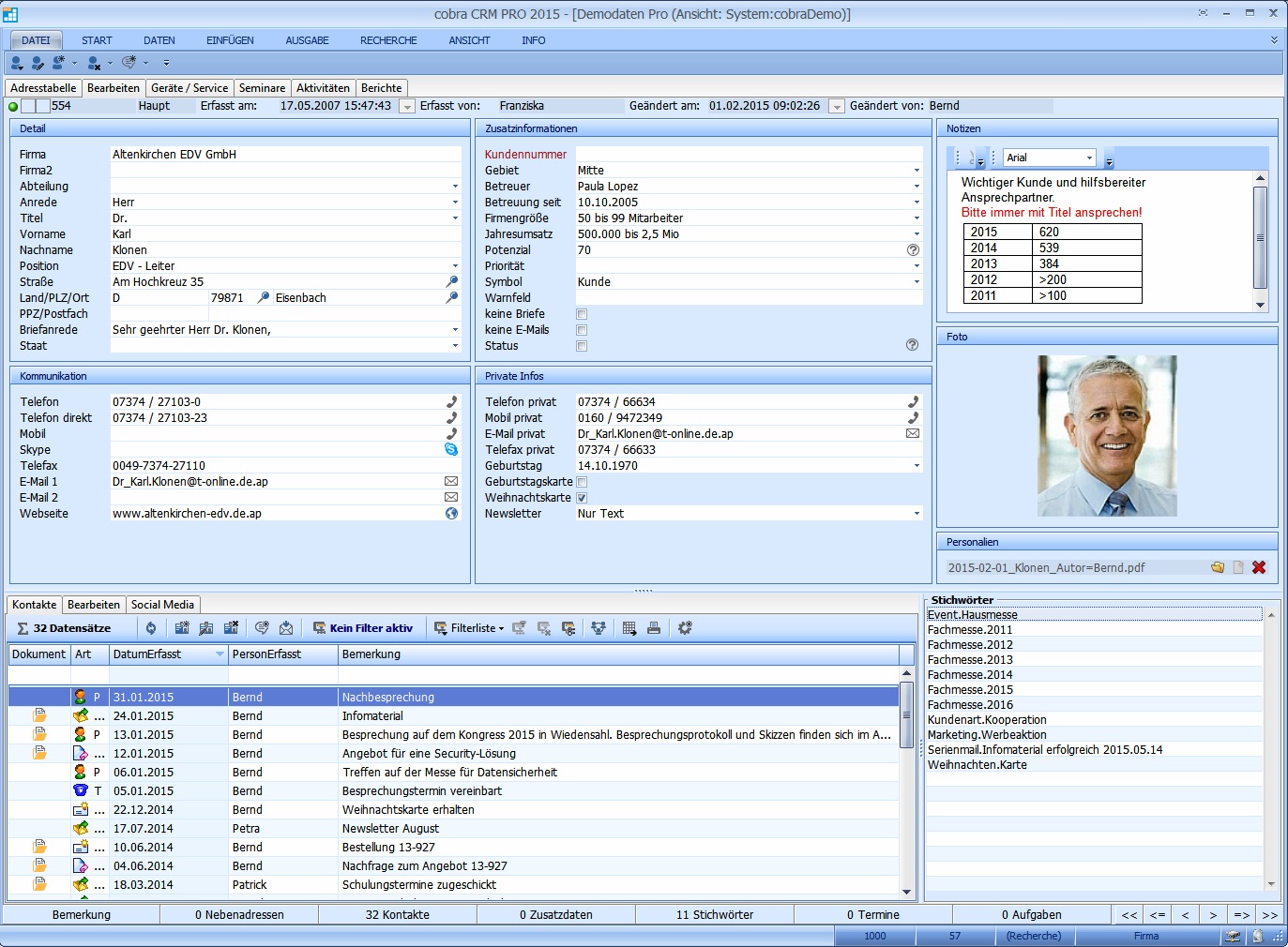Click the help icon next to Status

(913, 345)
